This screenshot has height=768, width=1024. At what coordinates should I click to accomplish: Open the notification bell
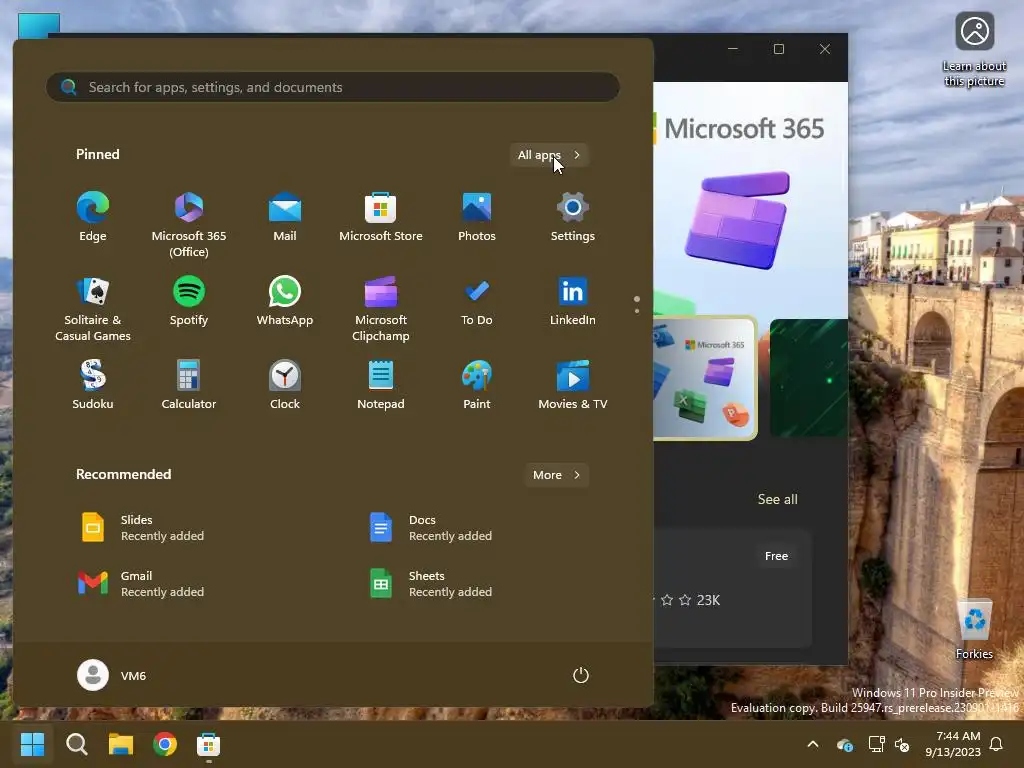pos(997,744)
